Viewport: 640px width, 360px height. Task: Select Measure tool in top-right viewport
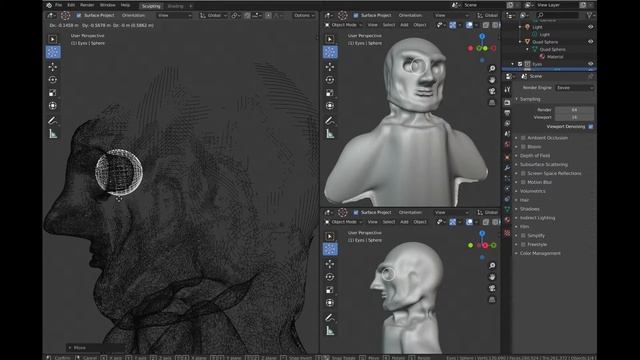330,134
